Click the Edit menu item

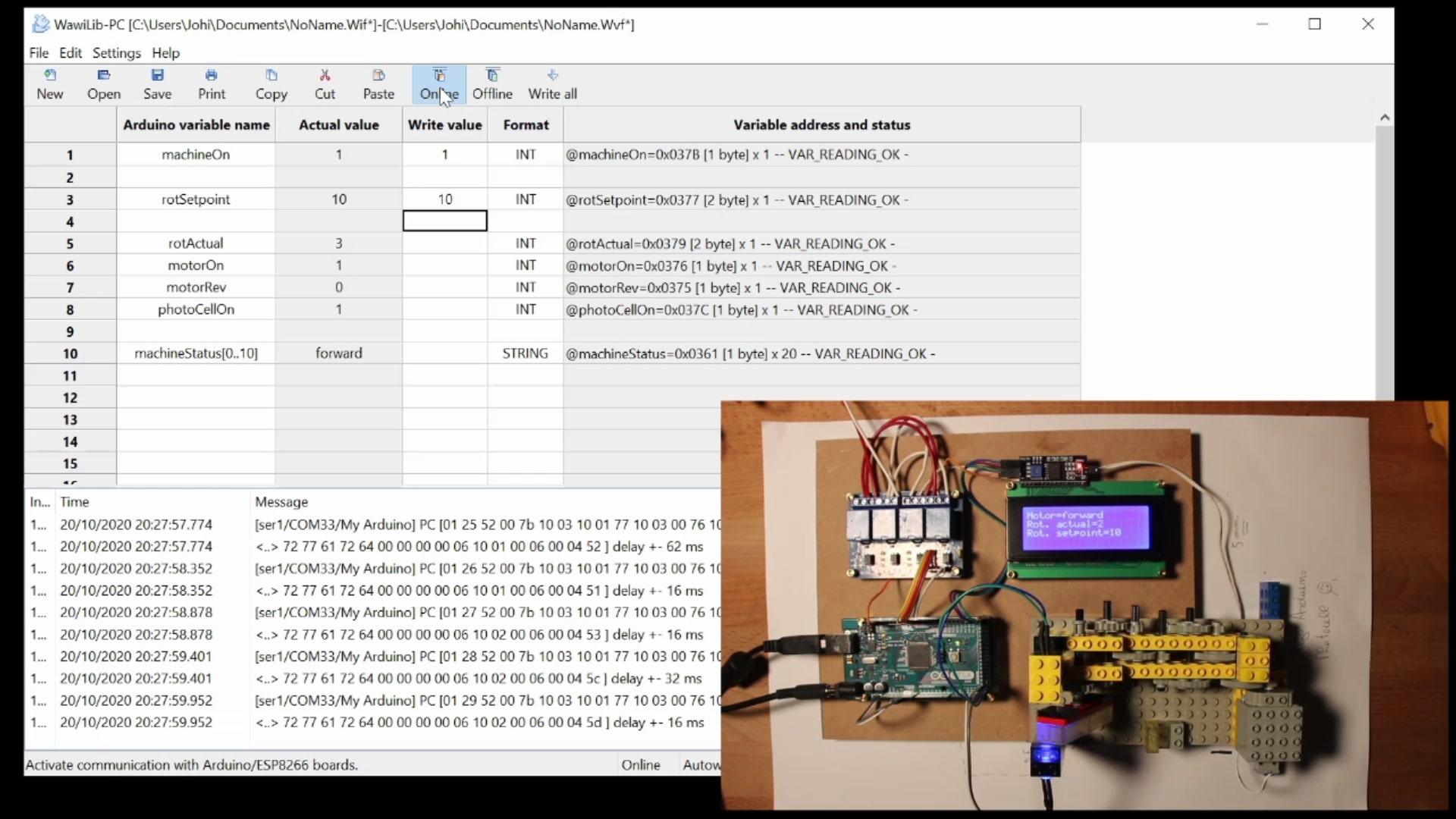[69, 52]
